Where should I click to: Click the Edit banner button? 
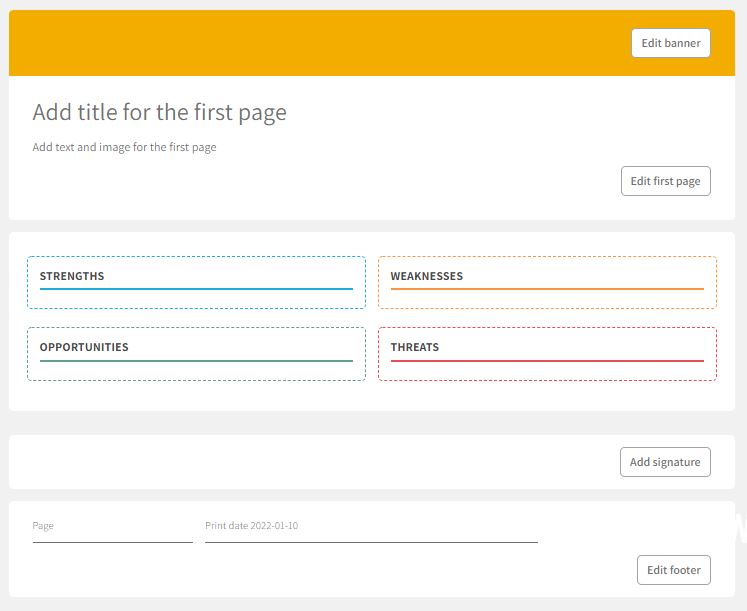(670, 43)
